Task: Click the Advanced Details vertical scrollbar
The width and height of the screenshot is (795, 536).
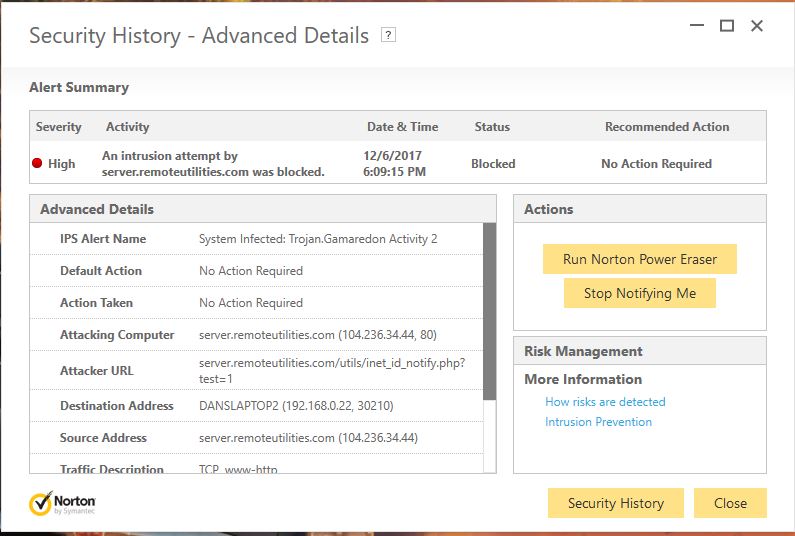Action: tap(489, 310)
